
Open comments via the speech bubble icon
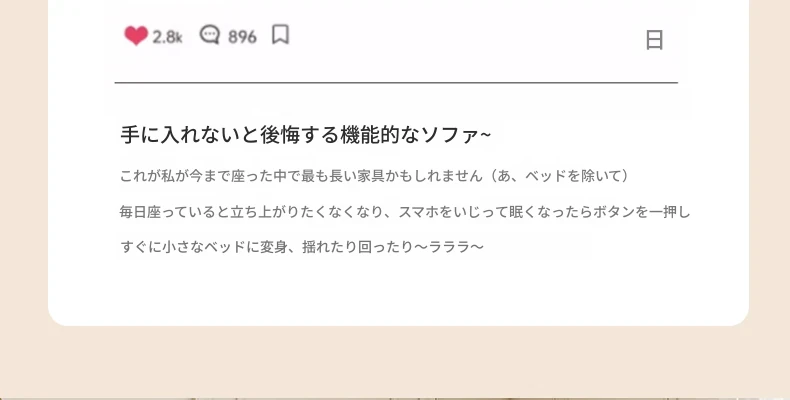(210, 35)
